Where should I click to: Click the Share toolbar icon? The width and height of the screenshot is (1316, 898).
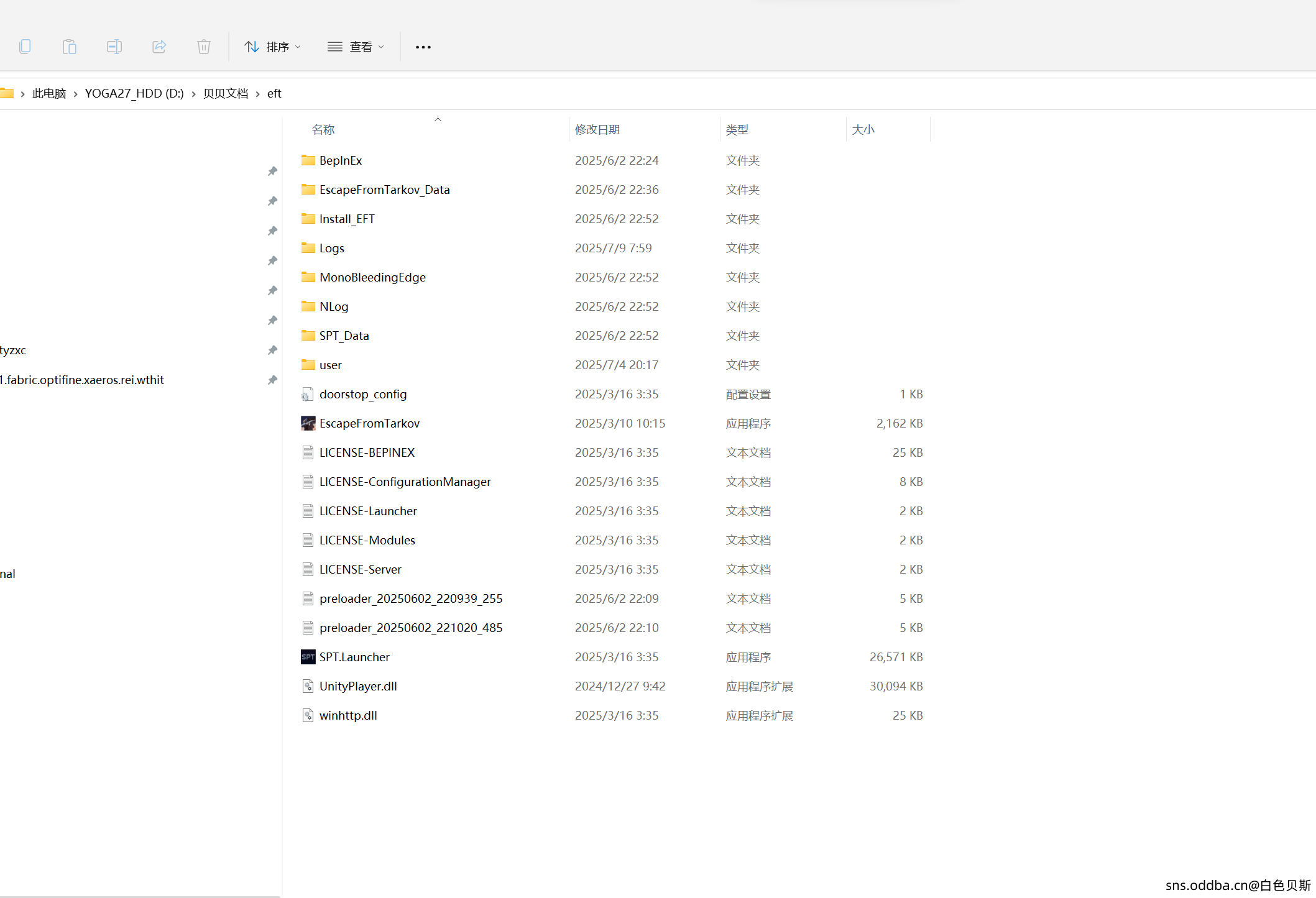[159, 47]
